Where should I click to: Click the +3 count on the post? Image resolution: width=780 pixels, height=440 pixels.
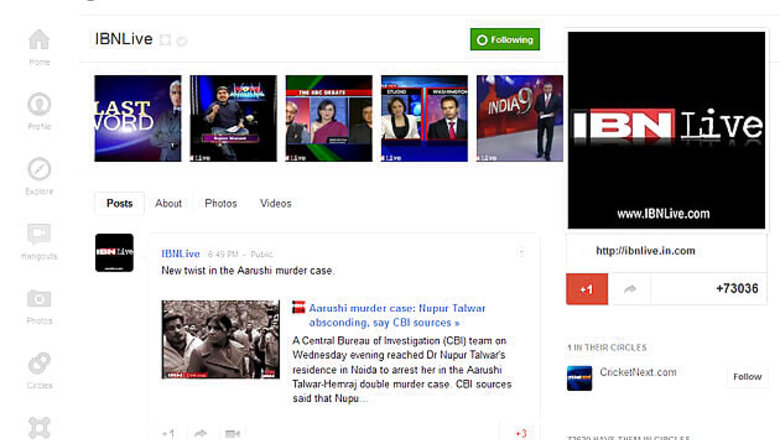[521, 434]
